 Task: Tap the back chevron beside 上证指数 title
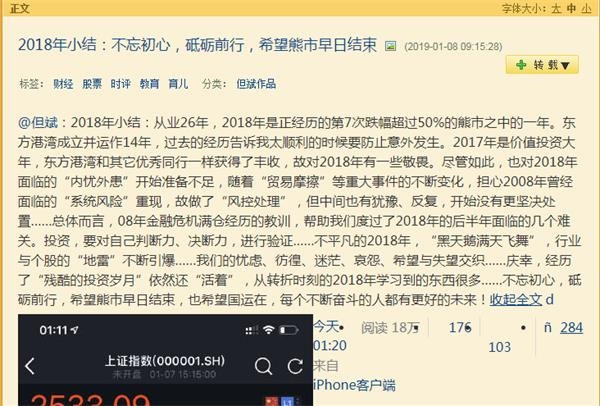(x=30, y=366)
